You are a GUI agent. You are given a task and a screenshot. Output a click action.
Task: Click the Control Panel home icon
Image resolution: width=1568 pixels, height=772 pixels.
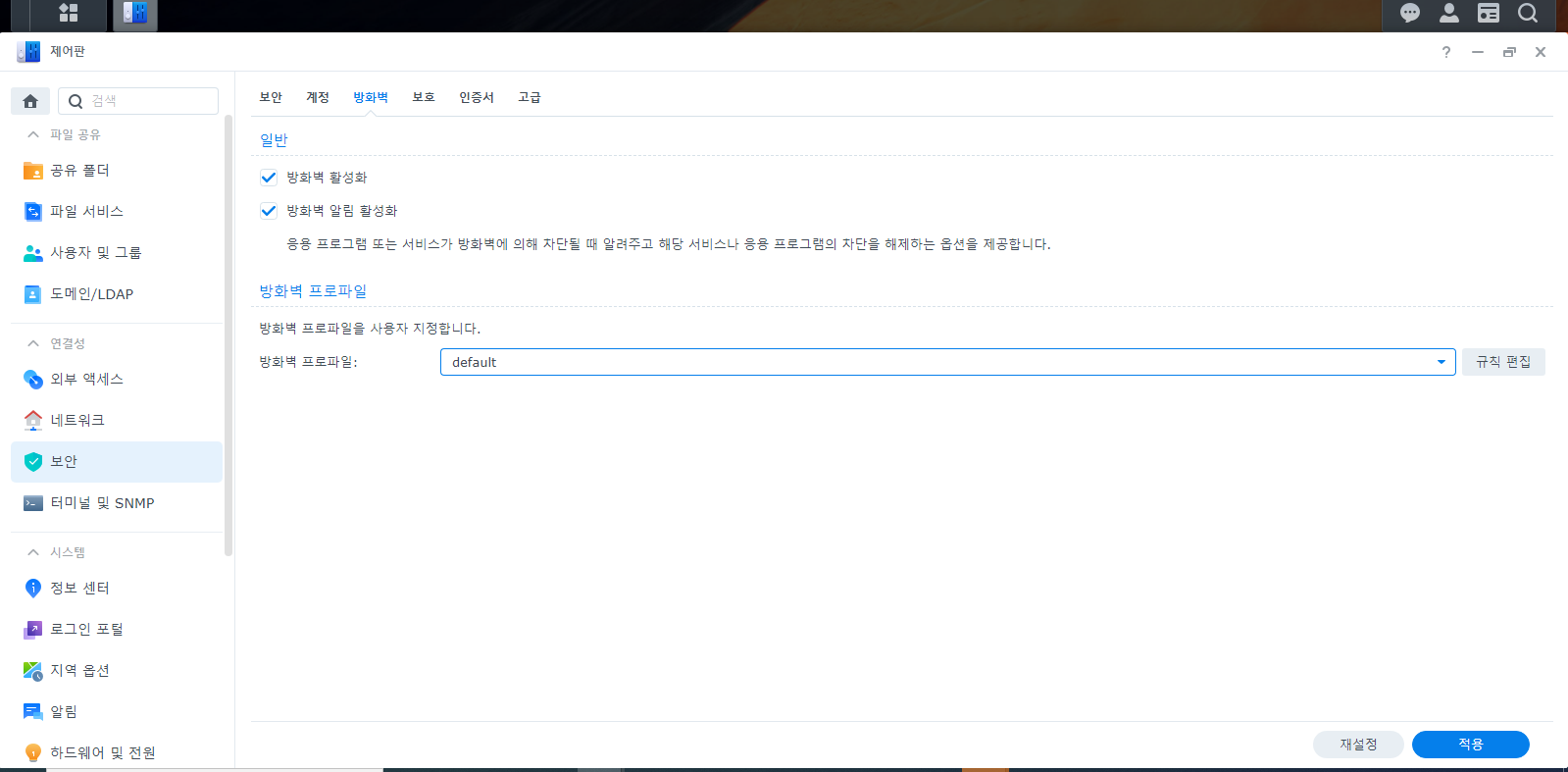point(30,101)
